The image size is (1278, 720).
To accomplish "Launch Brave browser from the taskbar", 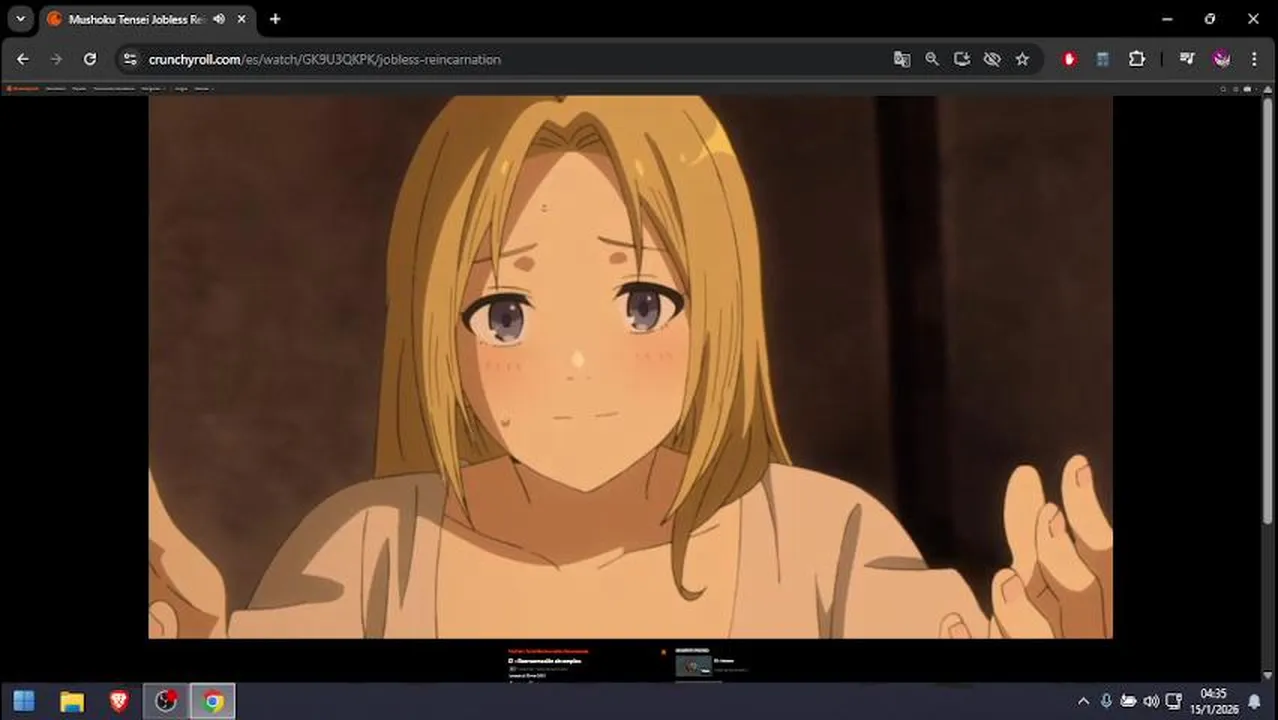I will [119, 701].
